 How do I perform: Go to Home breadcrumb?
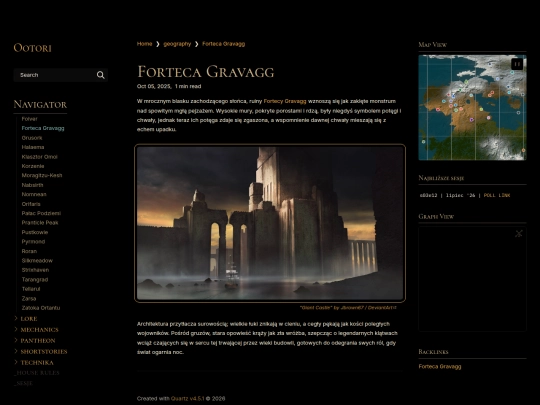pyautogui.click(x=144, y=44)
